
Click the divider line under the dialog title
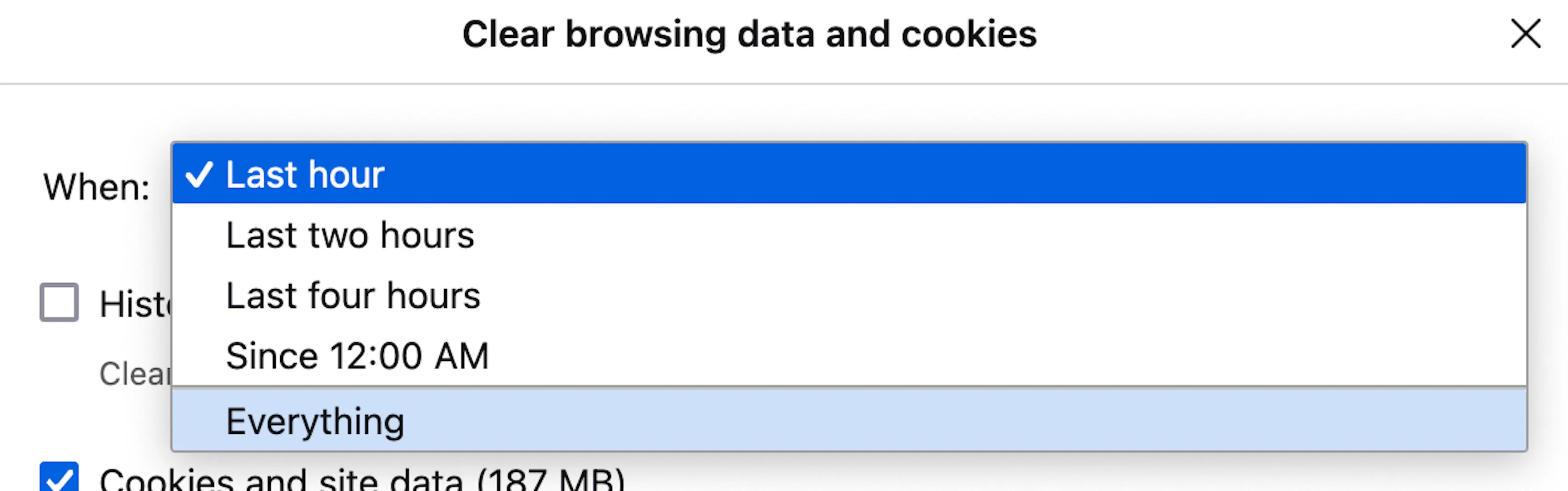[784, 84]
